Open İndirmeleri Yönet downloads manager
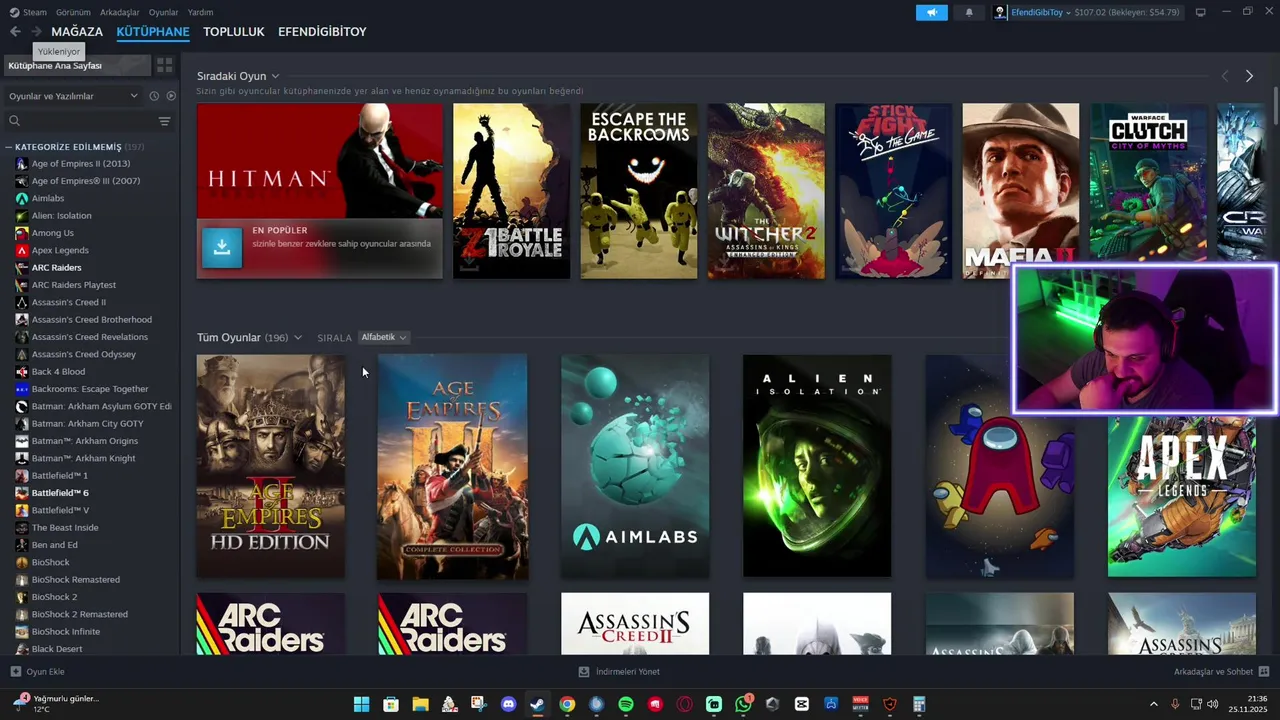1280x720 pixels. point(619,672)
